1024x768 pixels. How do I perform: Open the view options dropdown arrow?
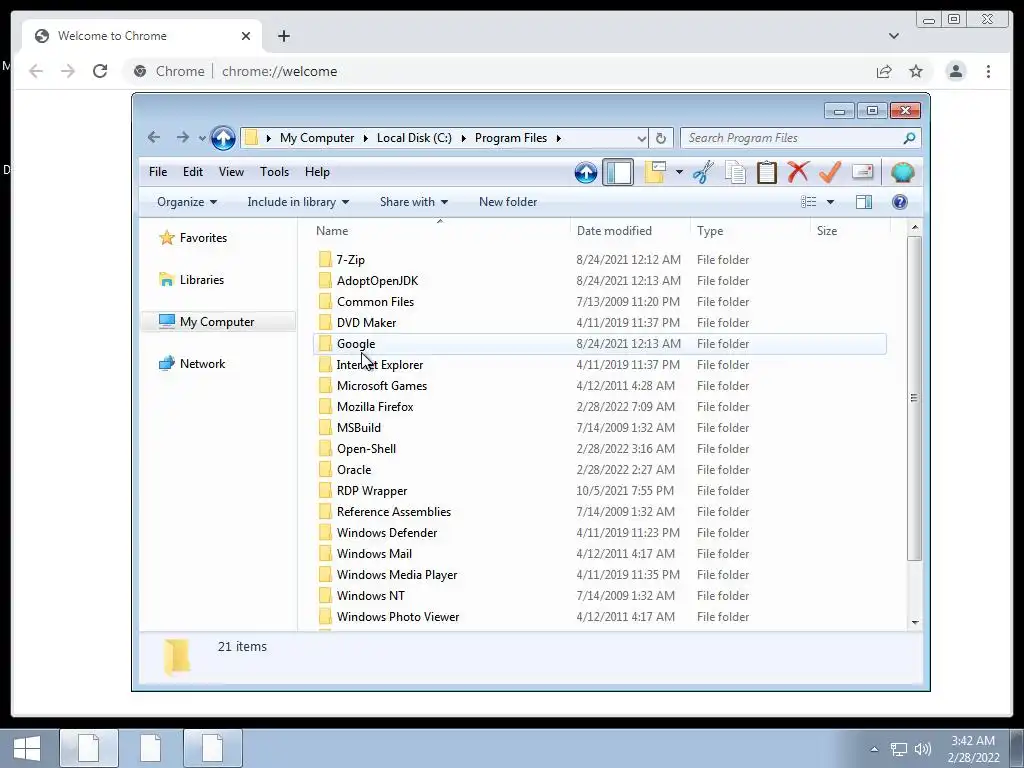coord(831,202)
